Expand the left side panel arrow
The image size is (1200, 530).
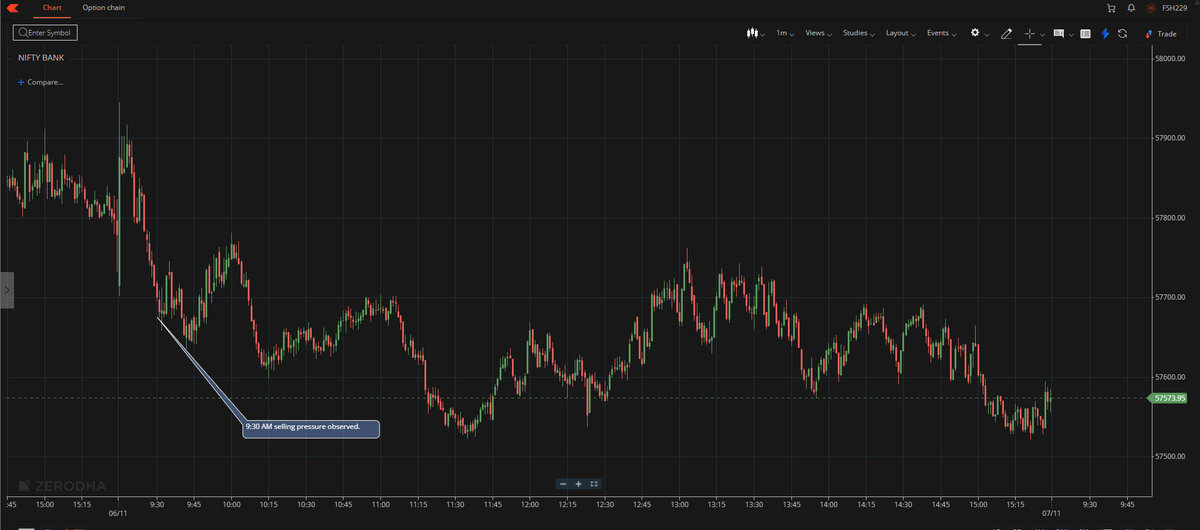[6, 290]
